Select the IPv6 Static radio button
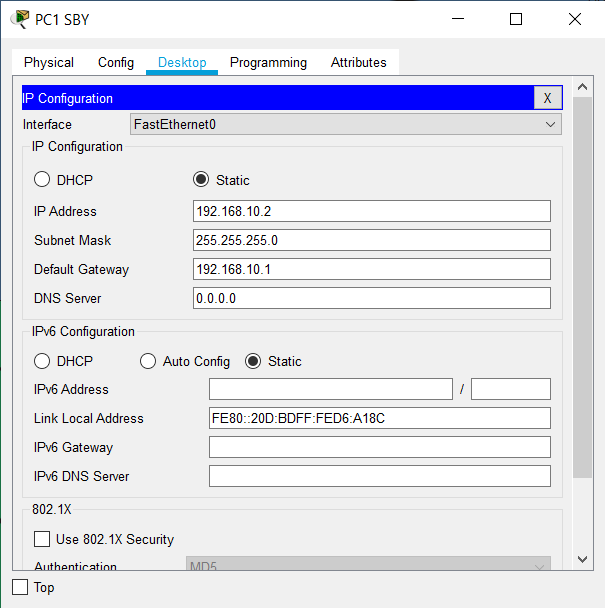The width and height of the screenshot is (605, 608). [x=253, y=361]
